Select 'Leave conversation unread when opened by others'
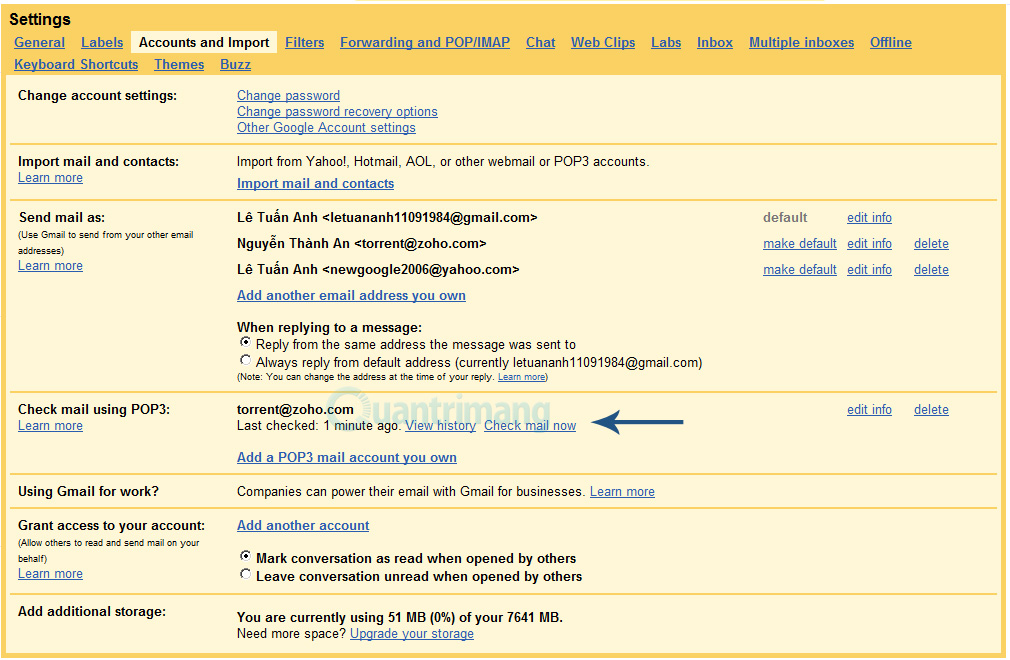 point(245,574)
